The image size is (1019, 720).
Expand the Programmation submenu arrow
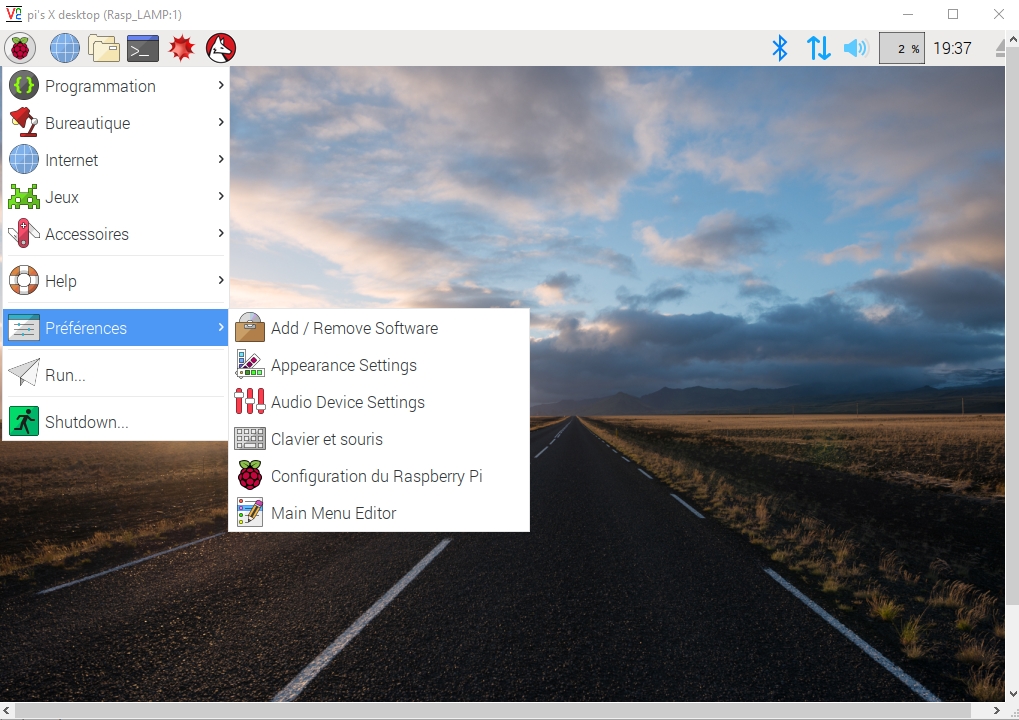pos(221,85)
